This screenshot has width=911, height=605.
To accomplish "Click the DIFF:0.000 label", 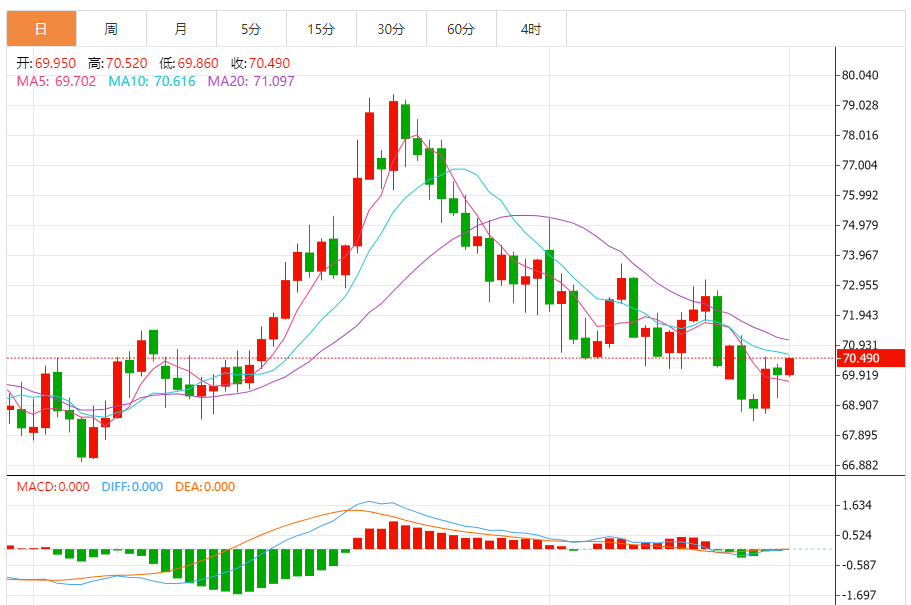I will point(132,487).
